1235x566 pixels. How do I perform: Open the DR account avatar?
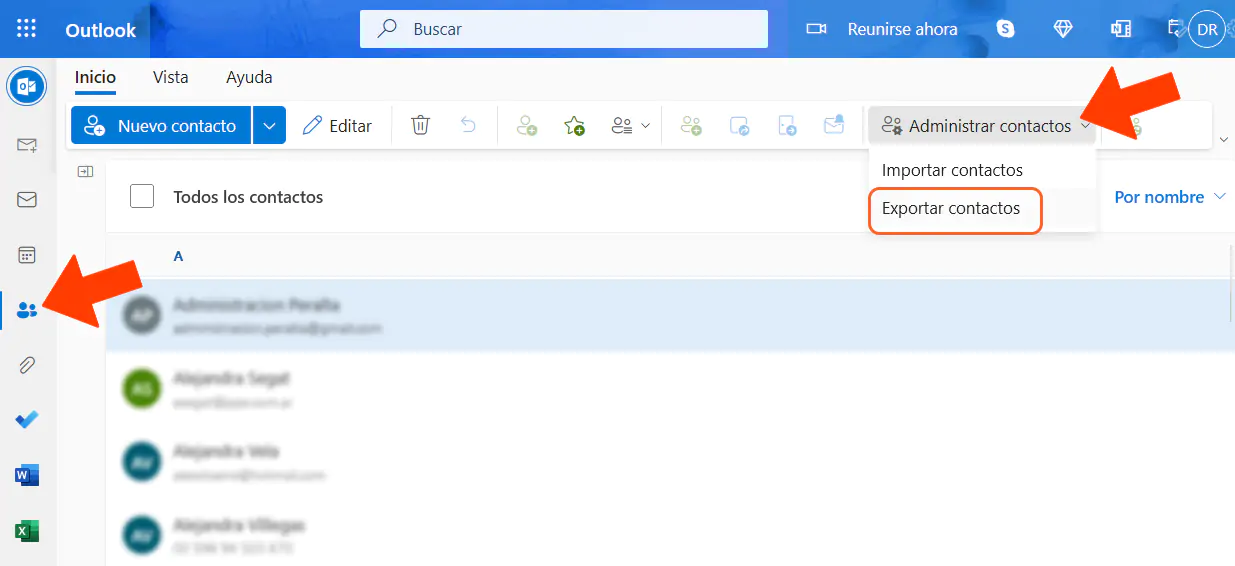(1207, 29)
